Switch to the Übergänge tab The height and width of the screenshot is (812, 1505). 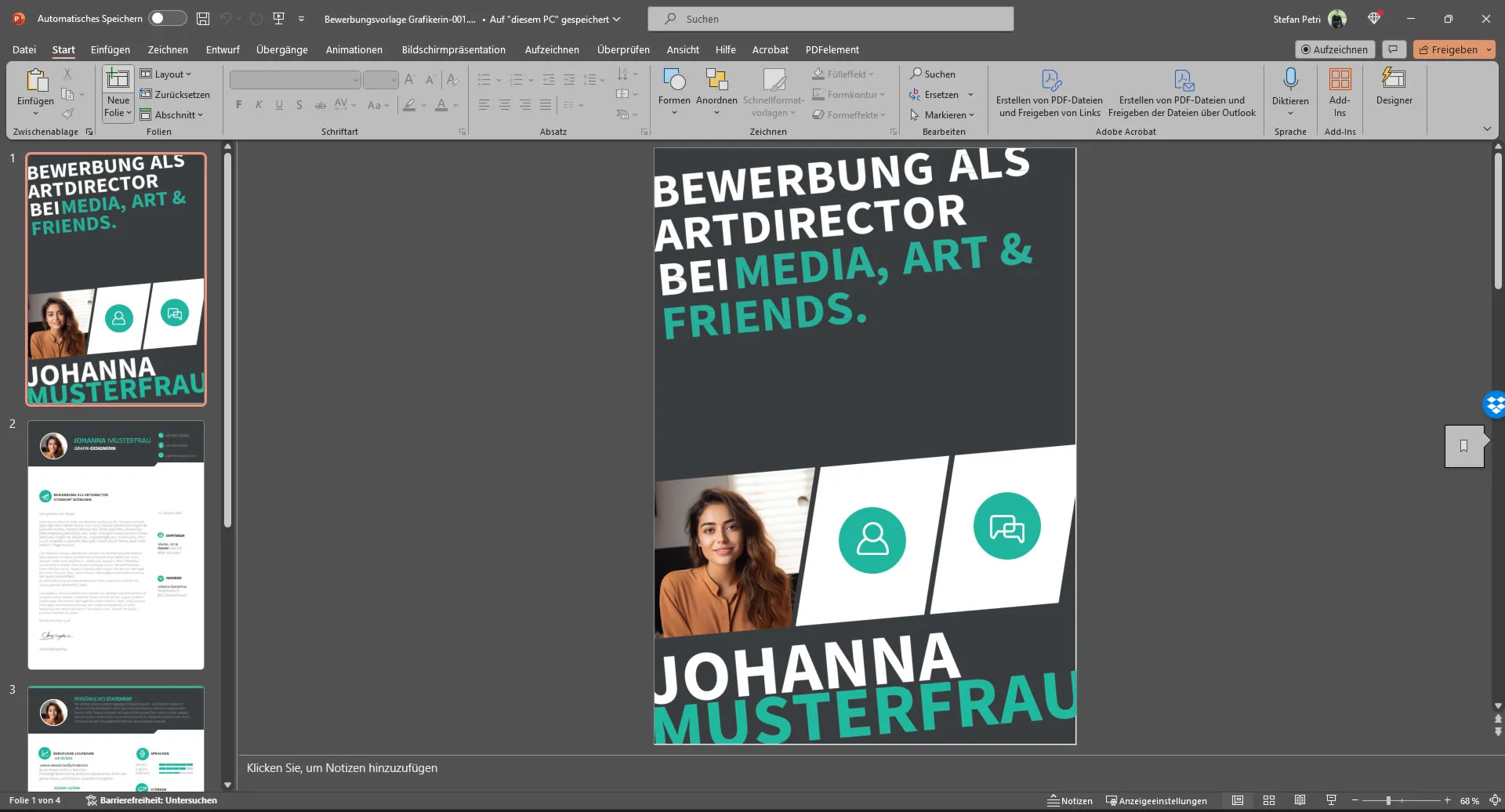click(282, 49)
